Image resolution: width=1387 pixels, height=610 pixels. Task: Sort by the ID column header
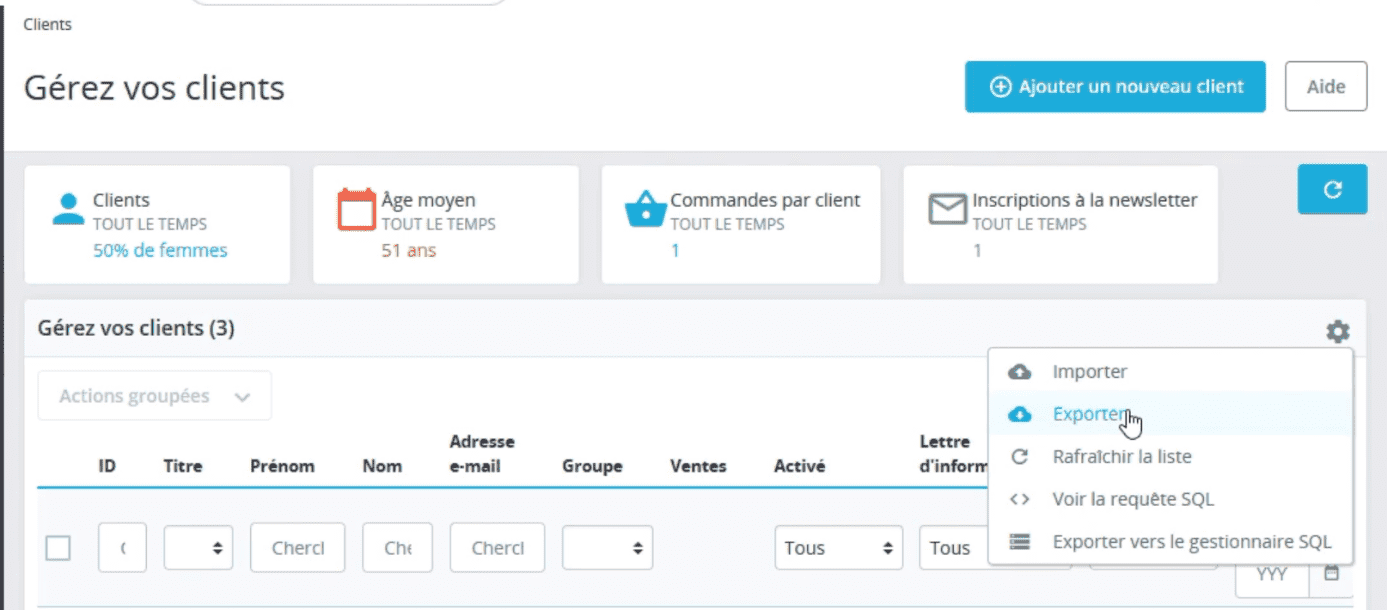(107, 466)
